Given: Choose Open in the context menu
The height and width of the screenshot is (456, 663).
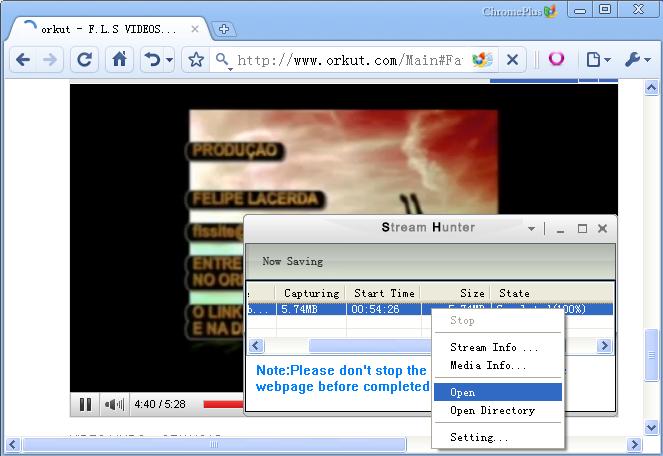Looking at the screenshot, I should point(498,392).
